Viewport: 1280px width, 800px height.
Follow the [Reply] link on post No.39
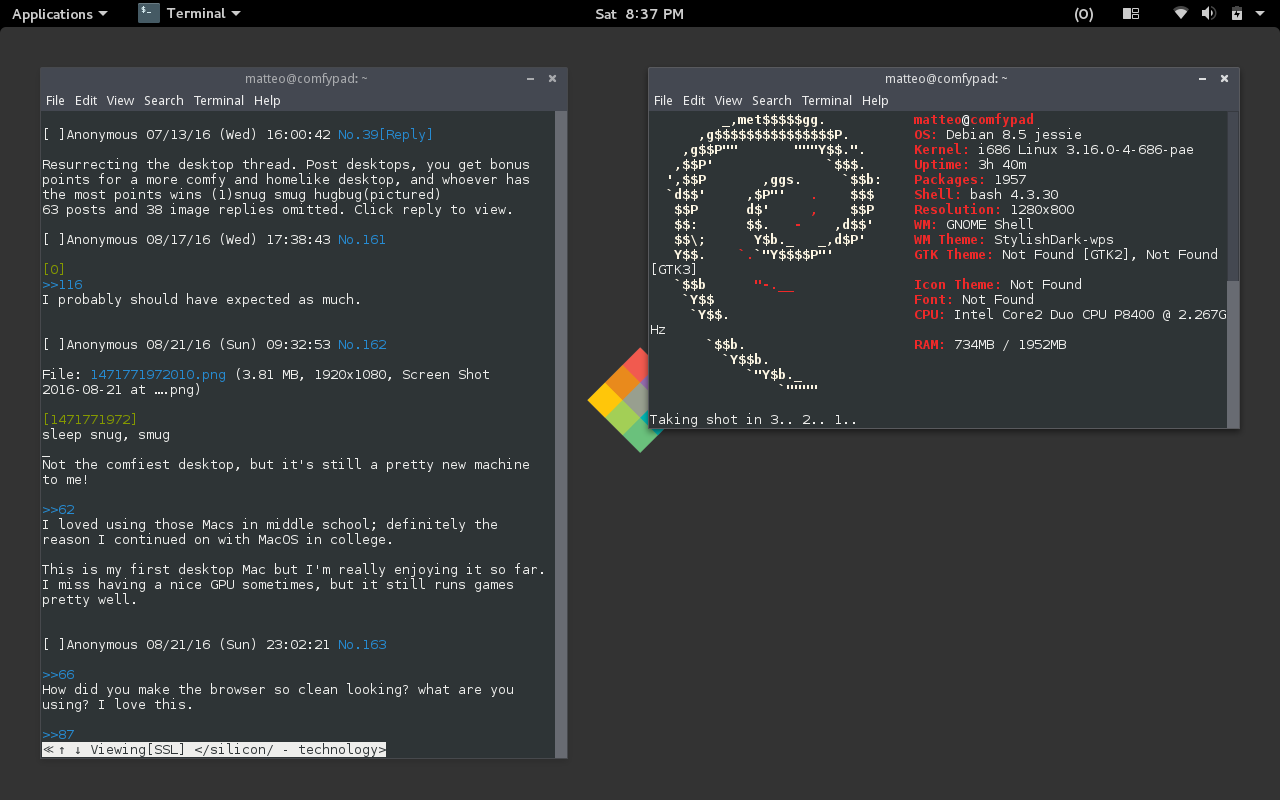406,135
